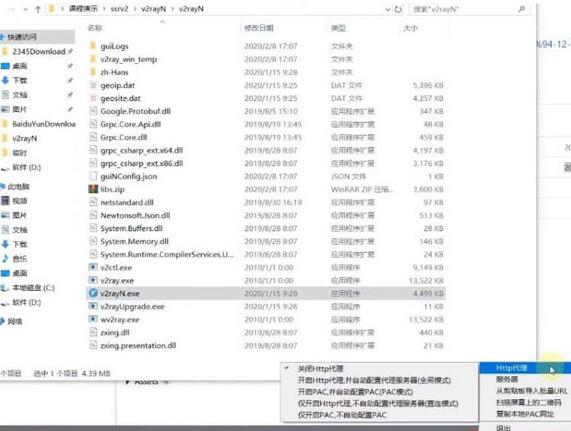The height and width of the screenshot is (431, 571).
Task: Select v2rayN folder in navigation pane
Action: point(25,138)
